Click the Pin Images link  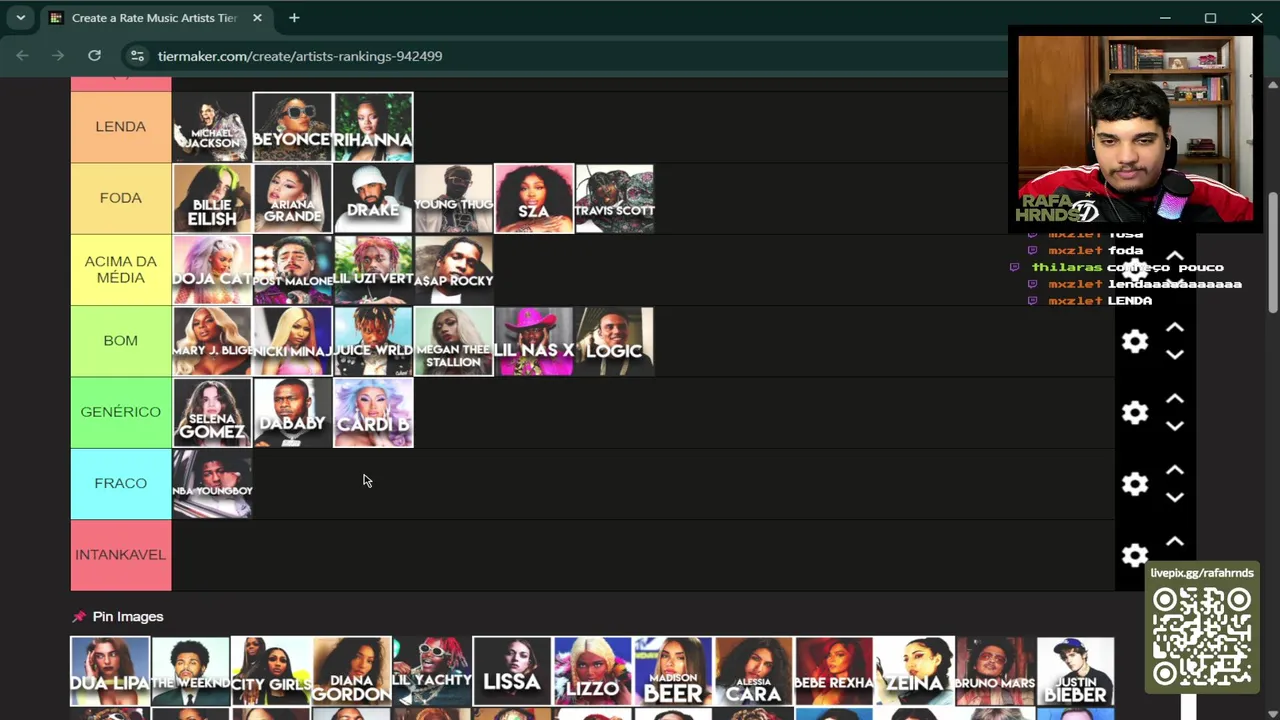(x=118, y=617)
